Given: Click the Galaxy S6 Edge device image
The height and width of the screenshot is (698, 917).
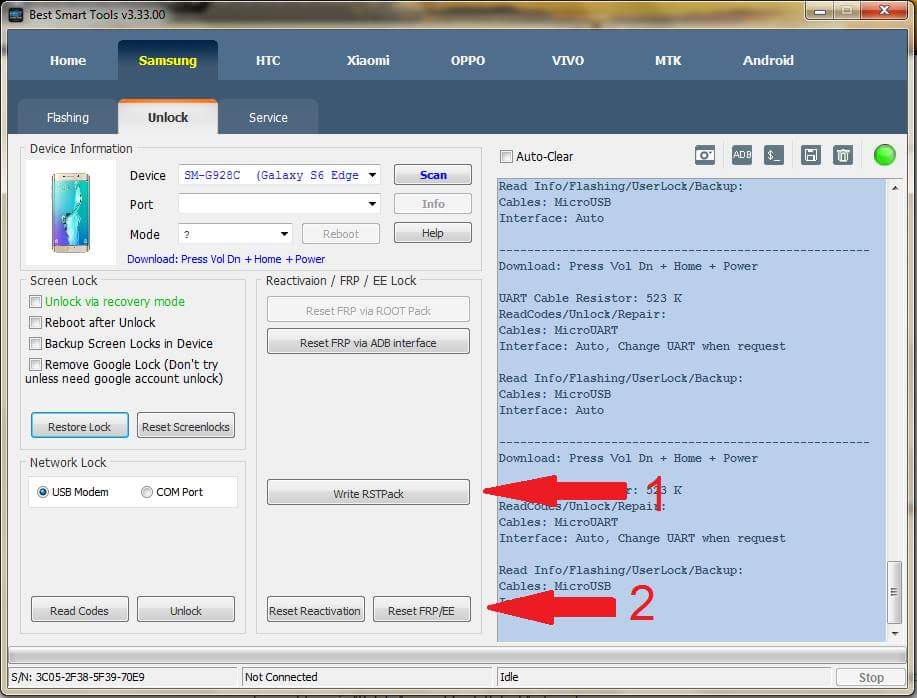Looking at the screenshot, I should point(71,213).
